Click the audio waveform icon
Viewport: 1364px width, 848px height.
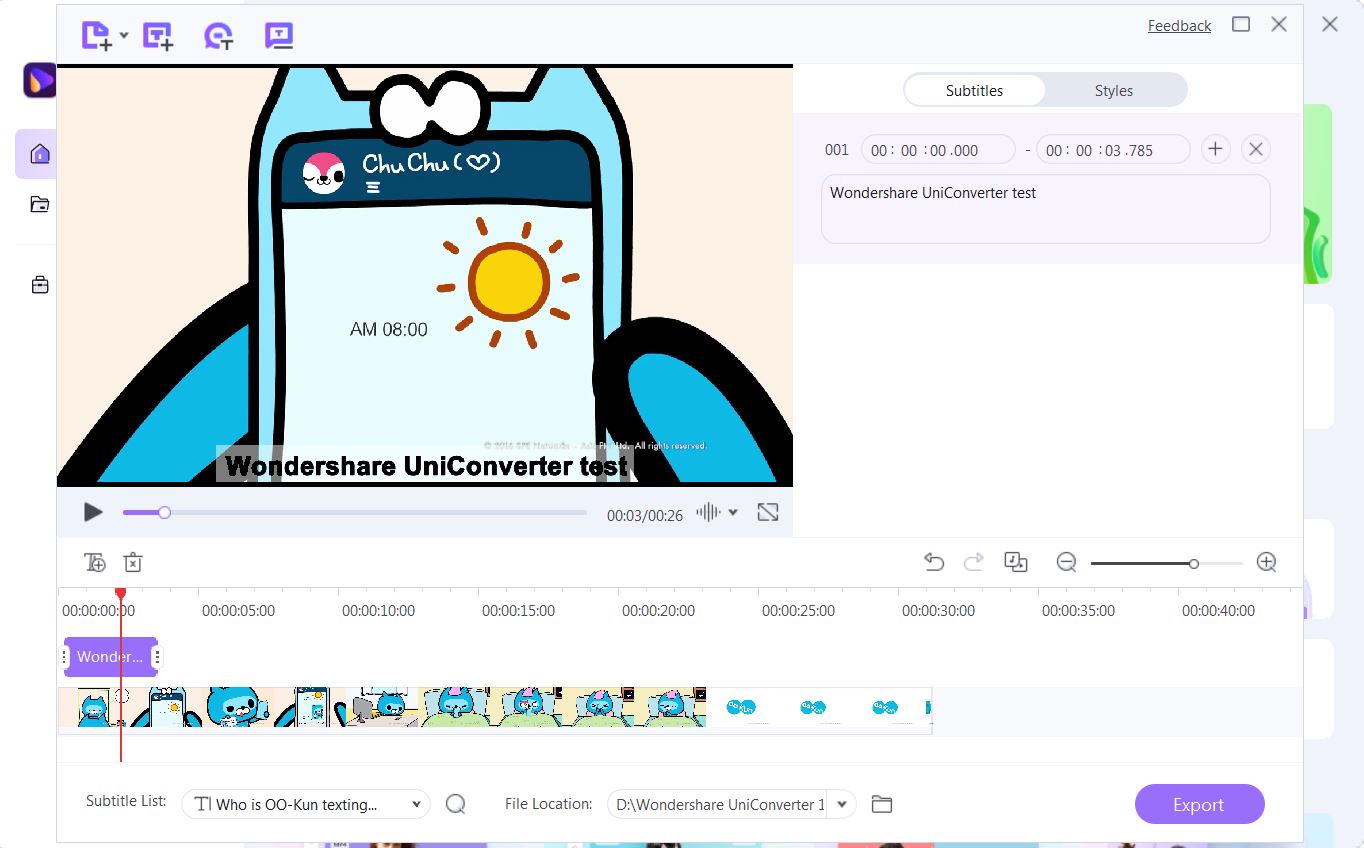pyautogui.click(x=708, y=512)
